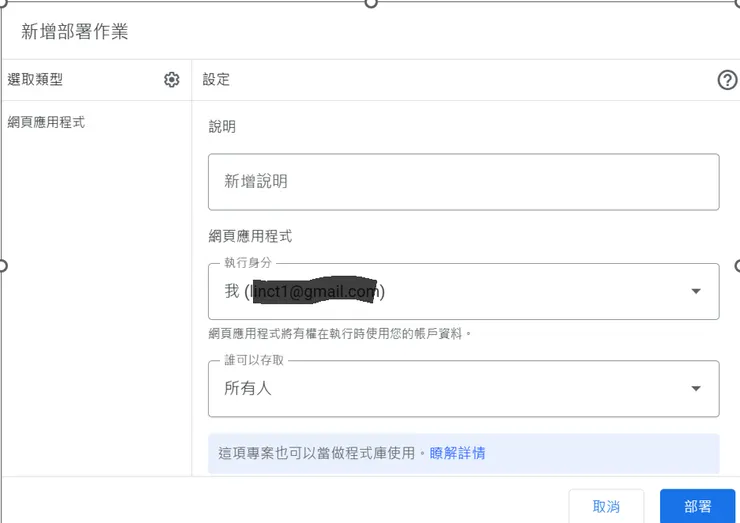The image size is (740, 523).
Task: Open the help question mark icon
Action: coord(727,80)
